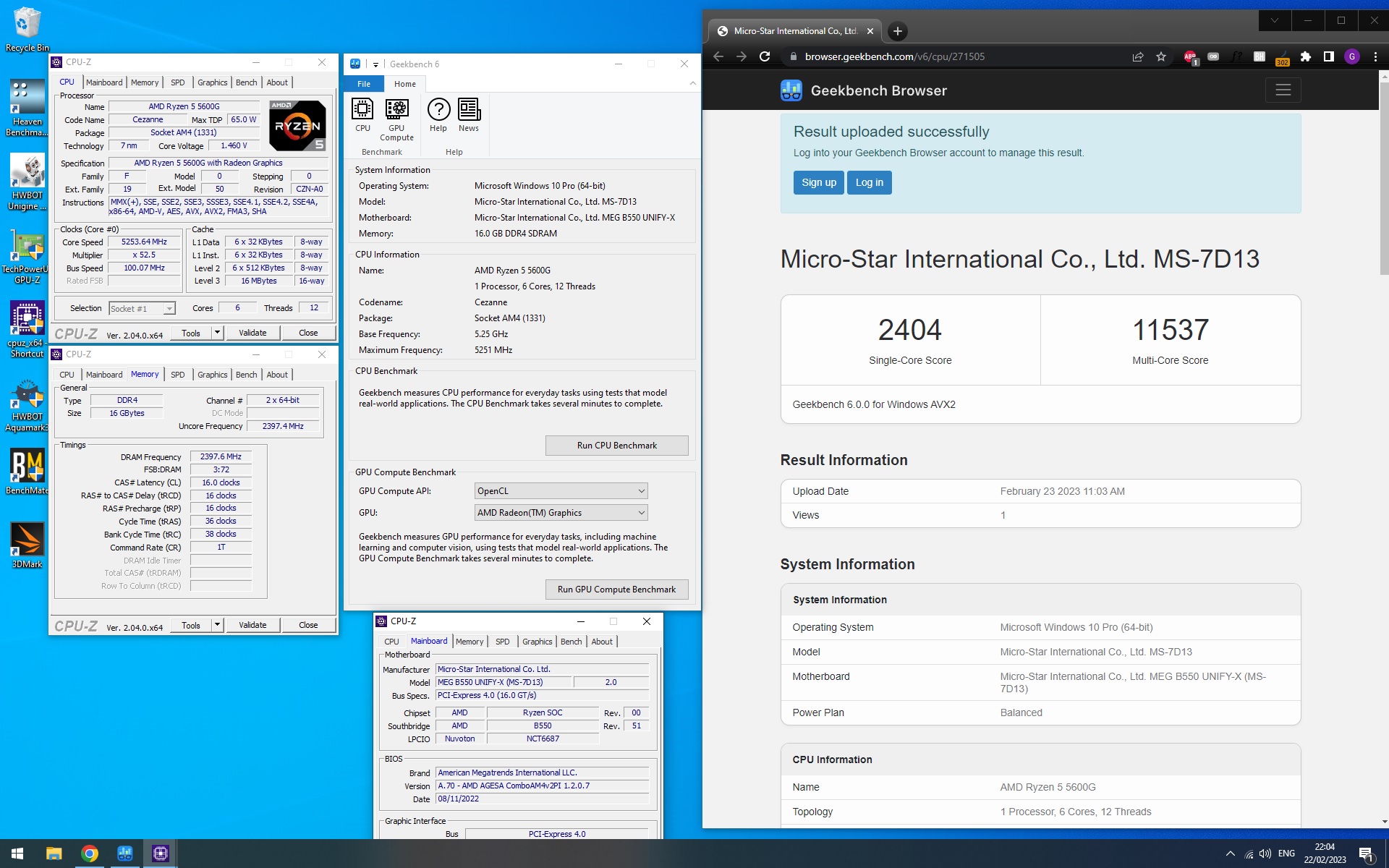Open Help icon in Geekbench ribbon
This screenshot has width=1389, height=868.
(438, 116)
